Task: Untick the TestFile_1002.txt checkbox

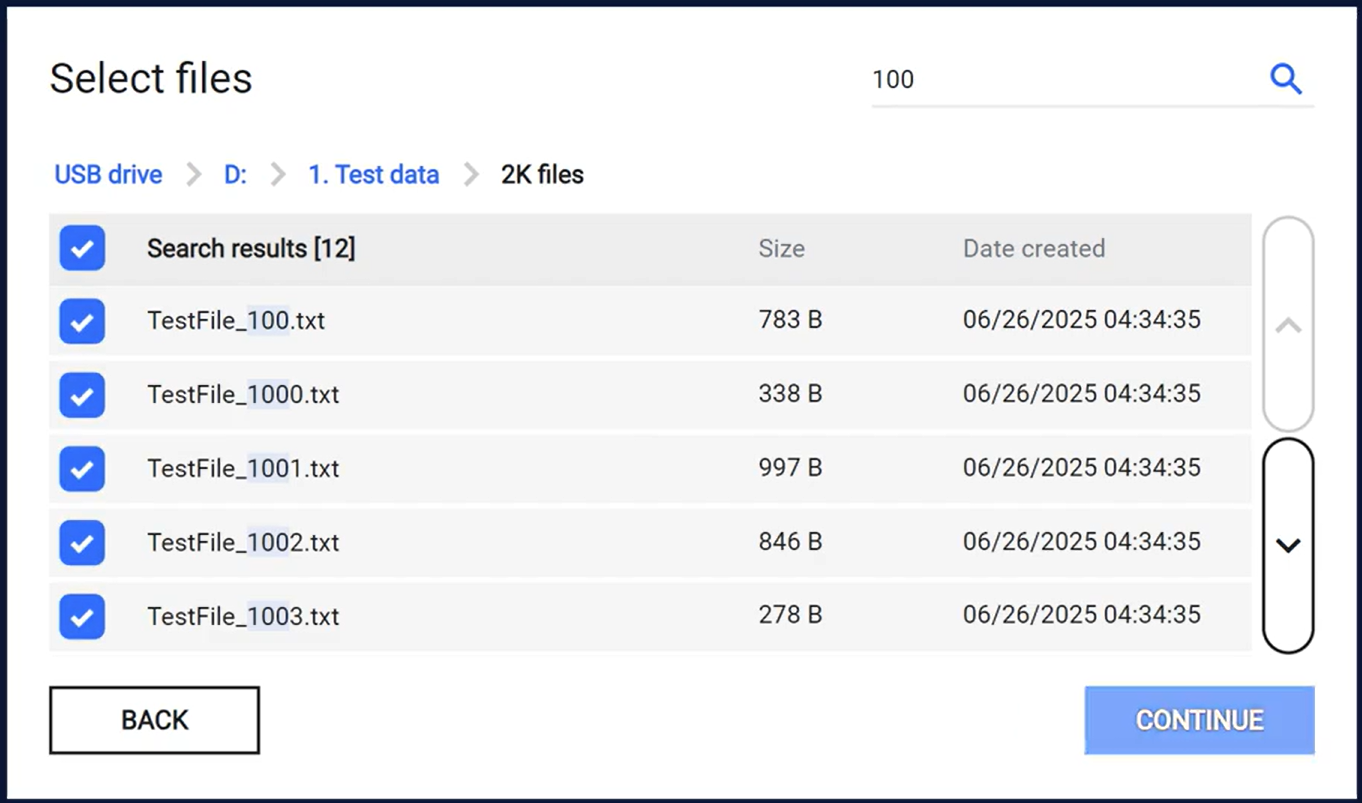Action: pyautogui.click(x=82, y=542)
